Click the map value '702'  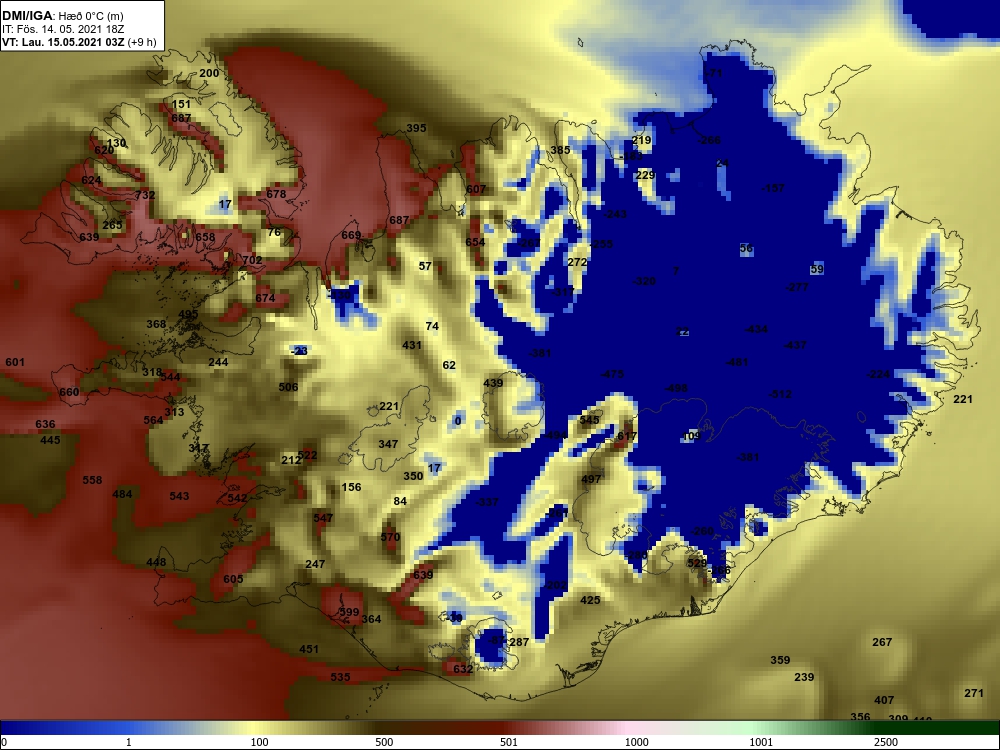pyautogui.click(x=253, y=260)
